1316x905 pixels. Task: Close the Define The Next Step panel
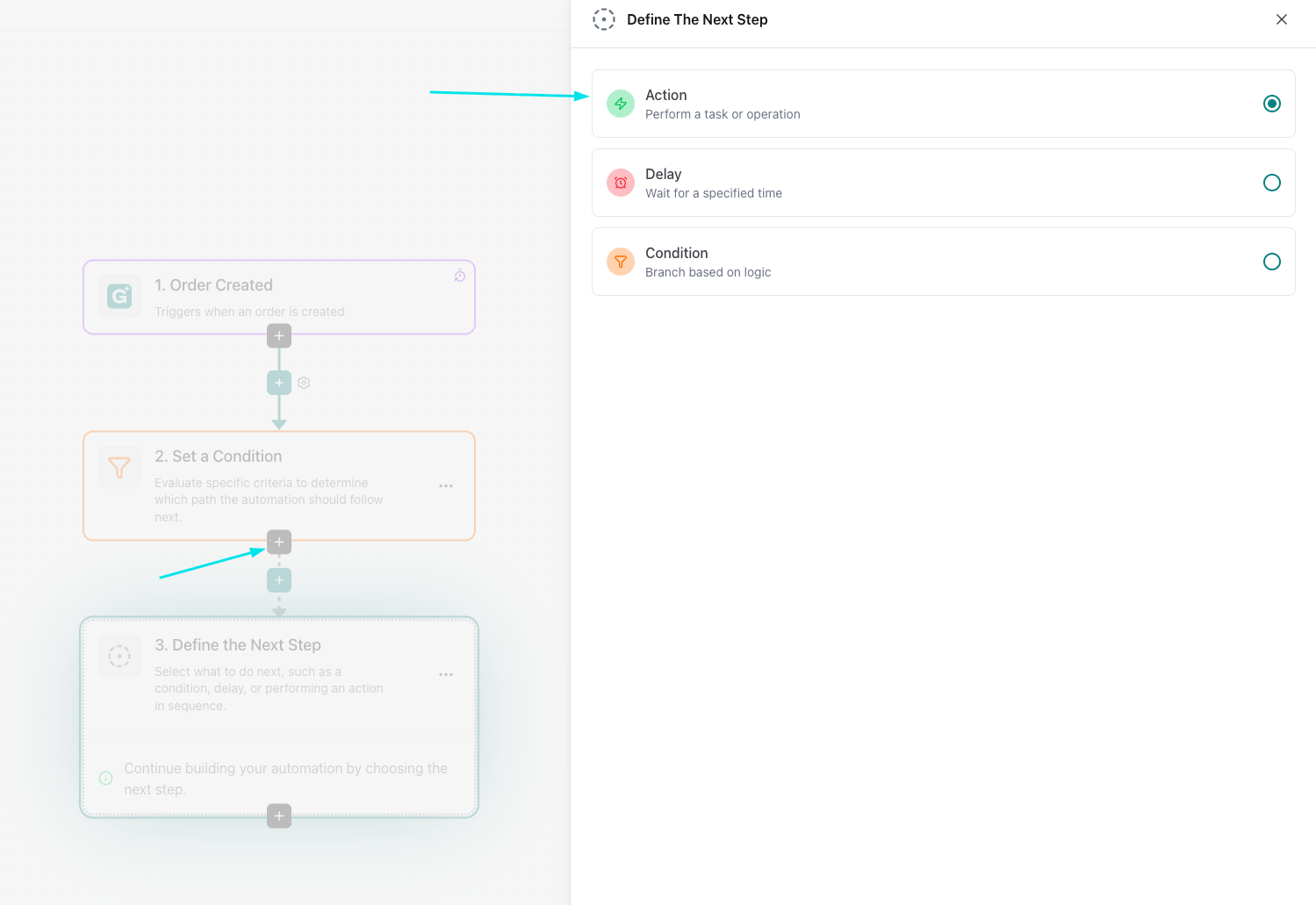[x=1282, y=19]
